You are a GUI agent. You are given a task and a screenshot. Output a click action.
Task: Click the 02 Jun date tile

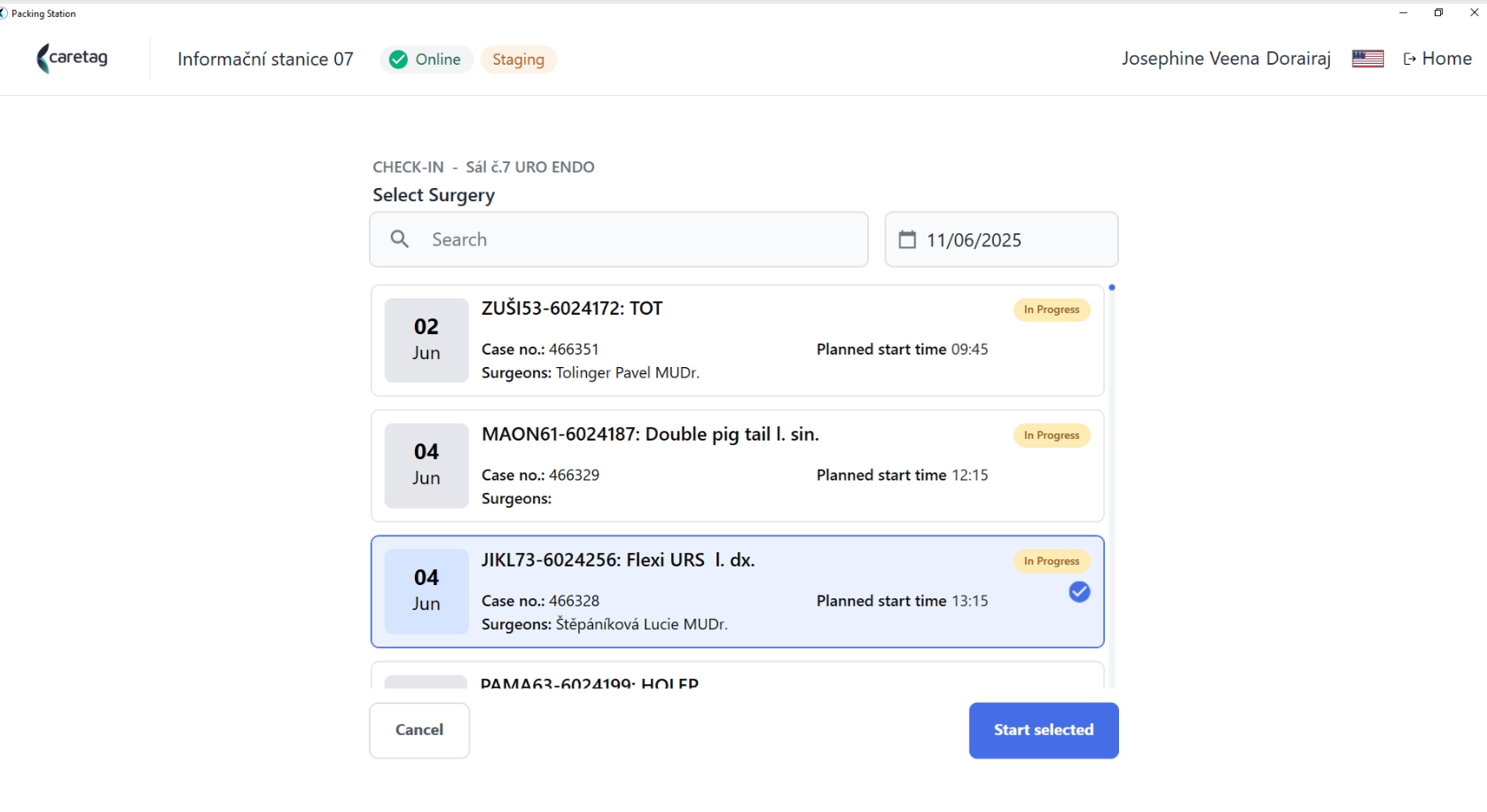click(427, 340)
